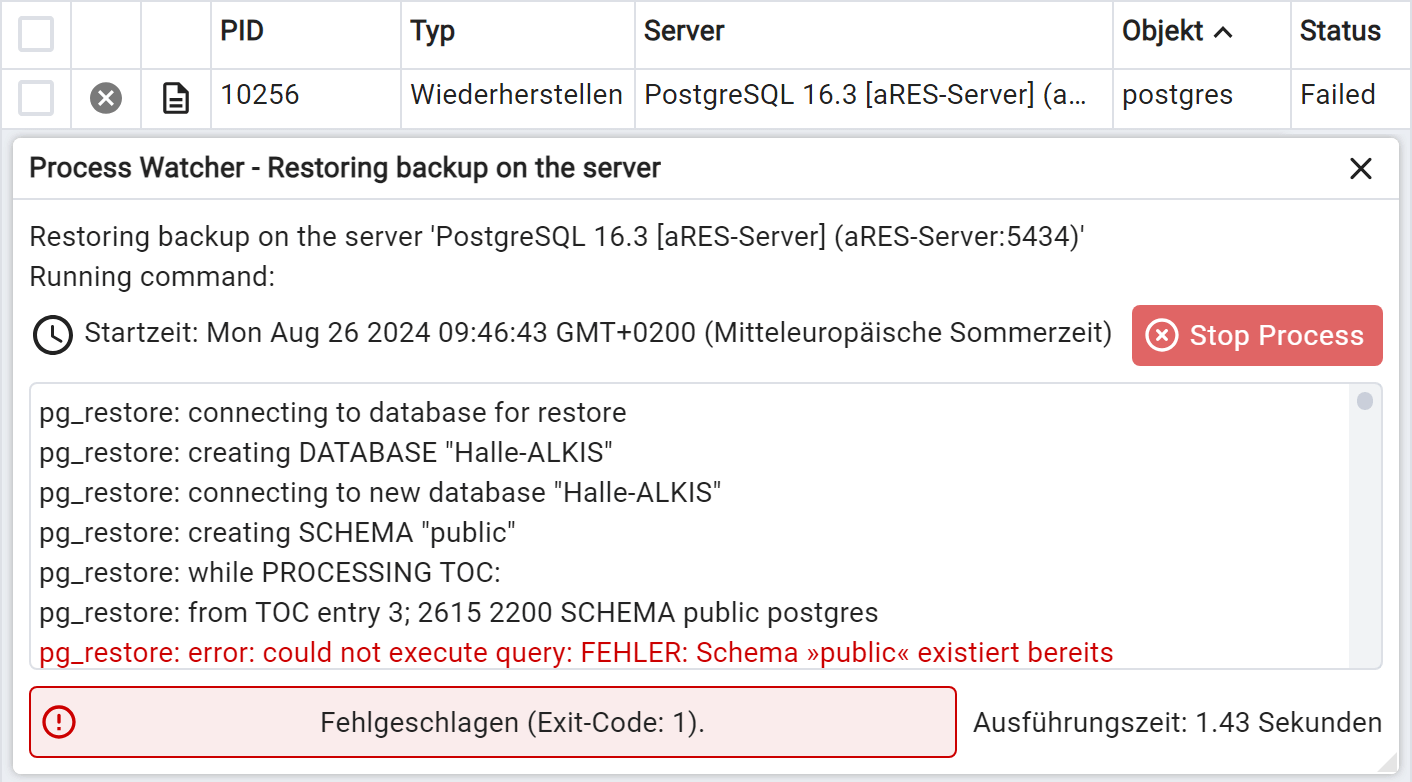This screenshot has width=1412, height=782.
Task: Click the log output scrollbar thumb
Action: [1364, 402]
